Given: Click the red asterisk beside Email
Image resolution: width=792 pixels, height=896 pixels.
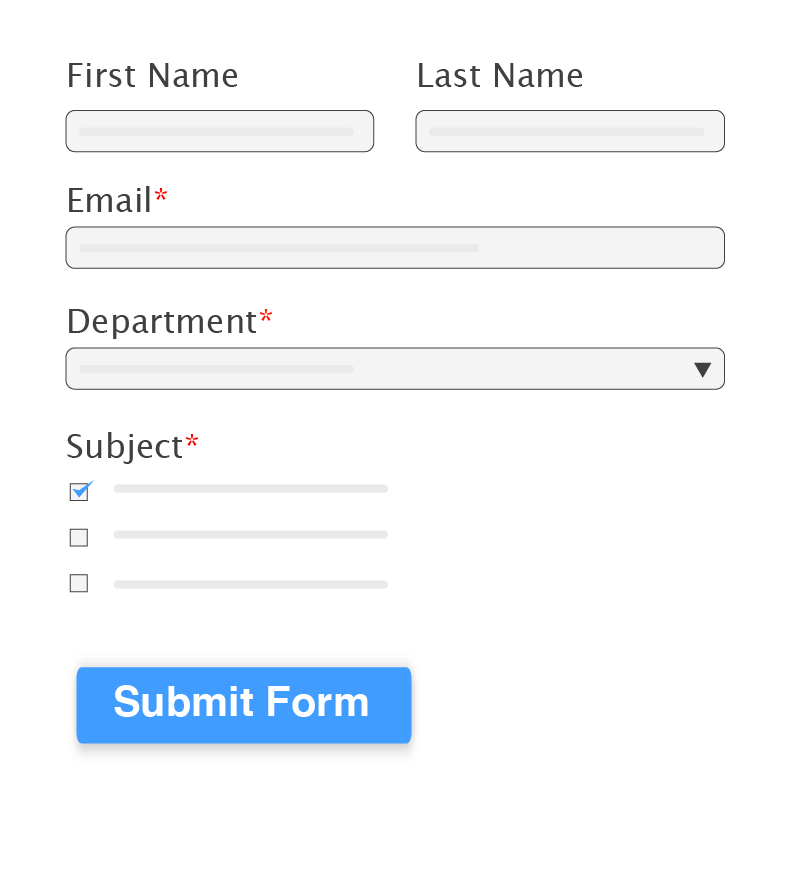Looking at the screenshot, I should click(161, 197).
